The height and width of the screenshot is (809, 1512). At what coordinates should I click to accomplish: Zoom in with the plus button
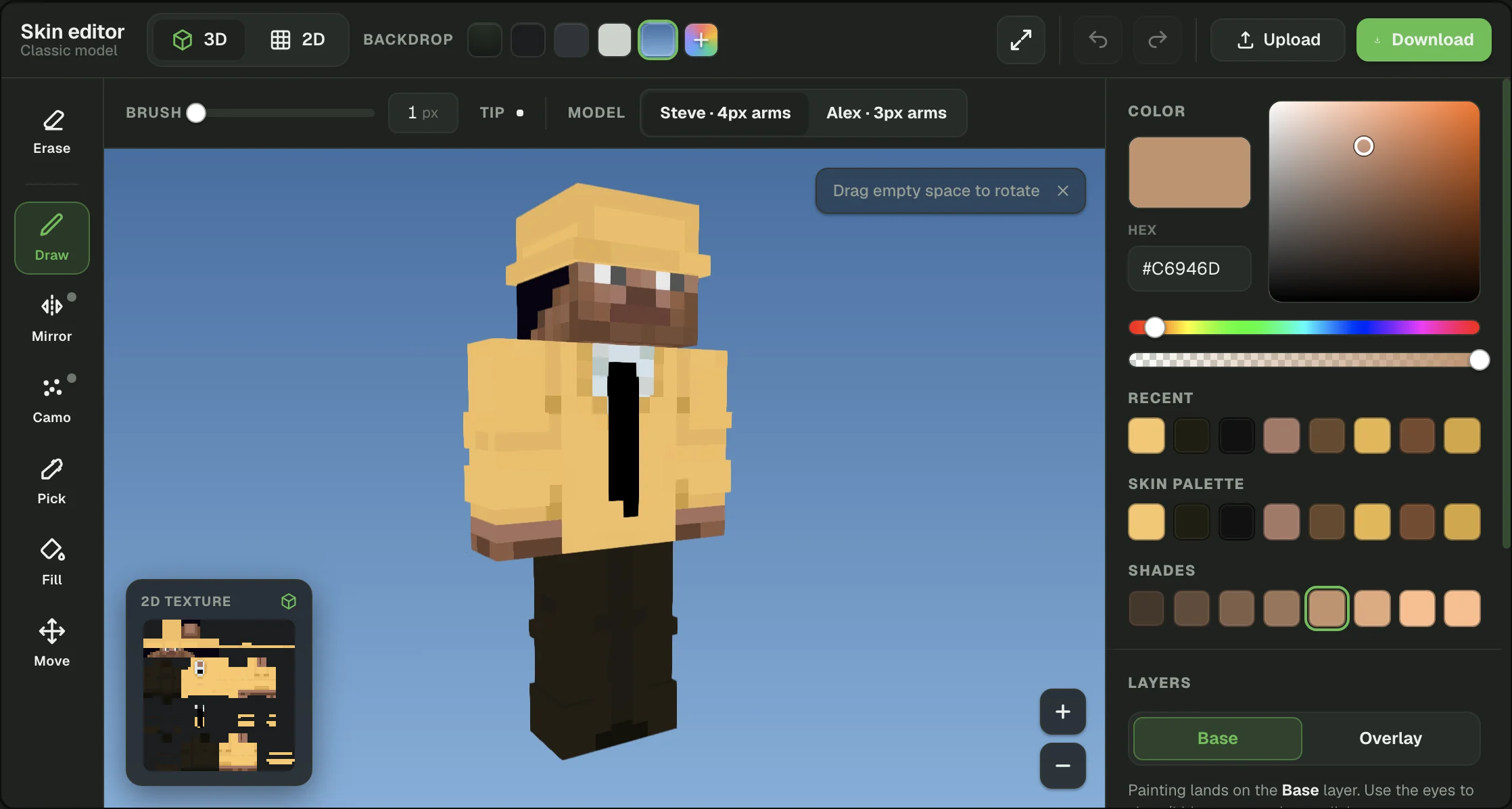click(x=1063, y=712)
